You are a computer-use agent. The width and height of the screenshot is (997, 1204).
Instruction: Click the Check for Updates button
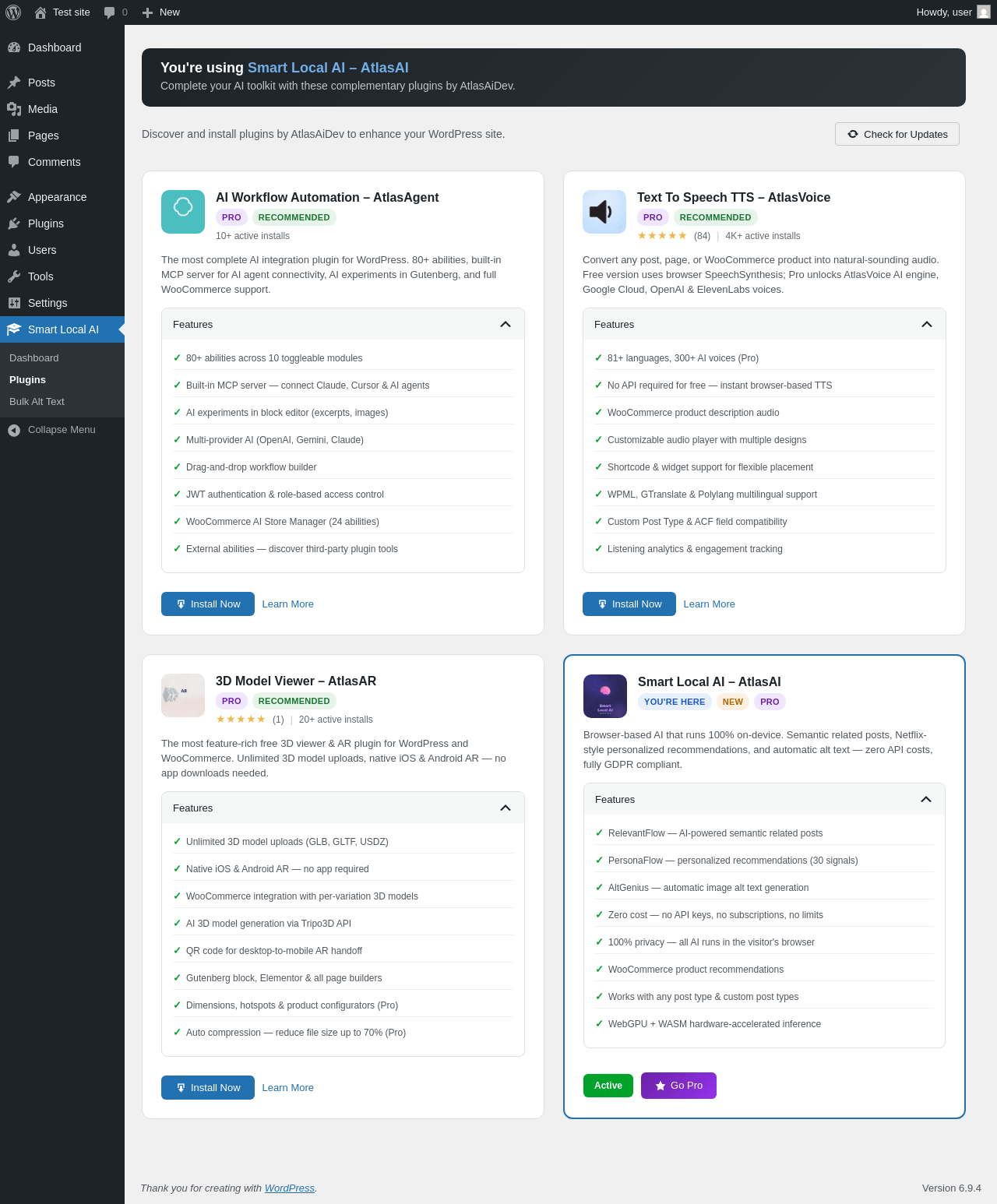(x=897, y=134)
